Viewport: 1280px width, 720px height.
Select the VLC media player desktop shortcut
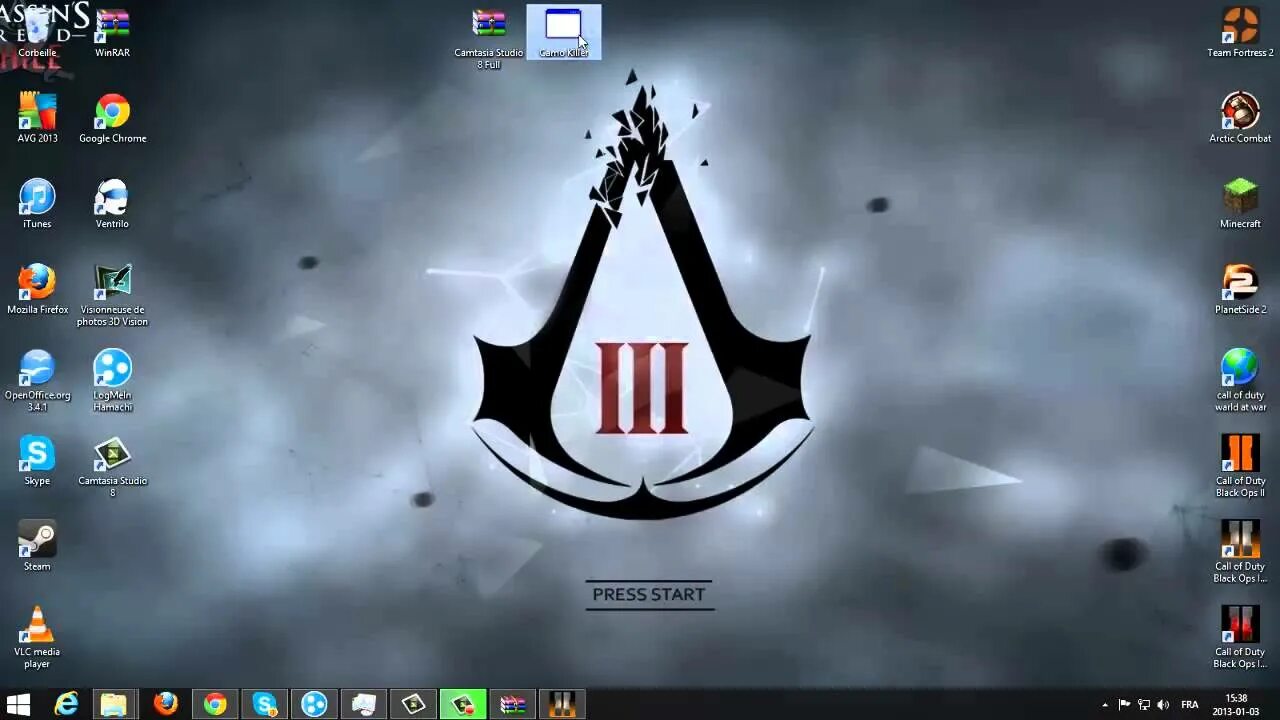37,638
